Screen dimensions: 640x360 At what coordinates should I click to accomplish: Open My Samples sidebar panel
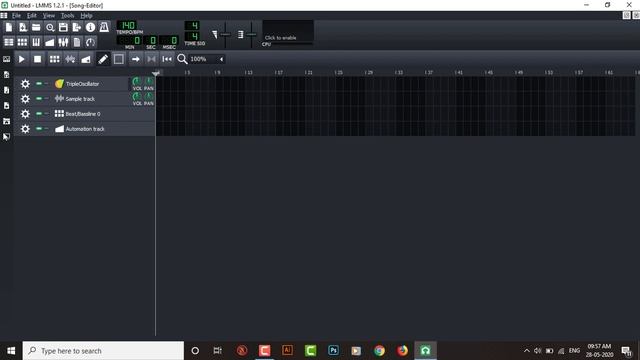point(7,90)
